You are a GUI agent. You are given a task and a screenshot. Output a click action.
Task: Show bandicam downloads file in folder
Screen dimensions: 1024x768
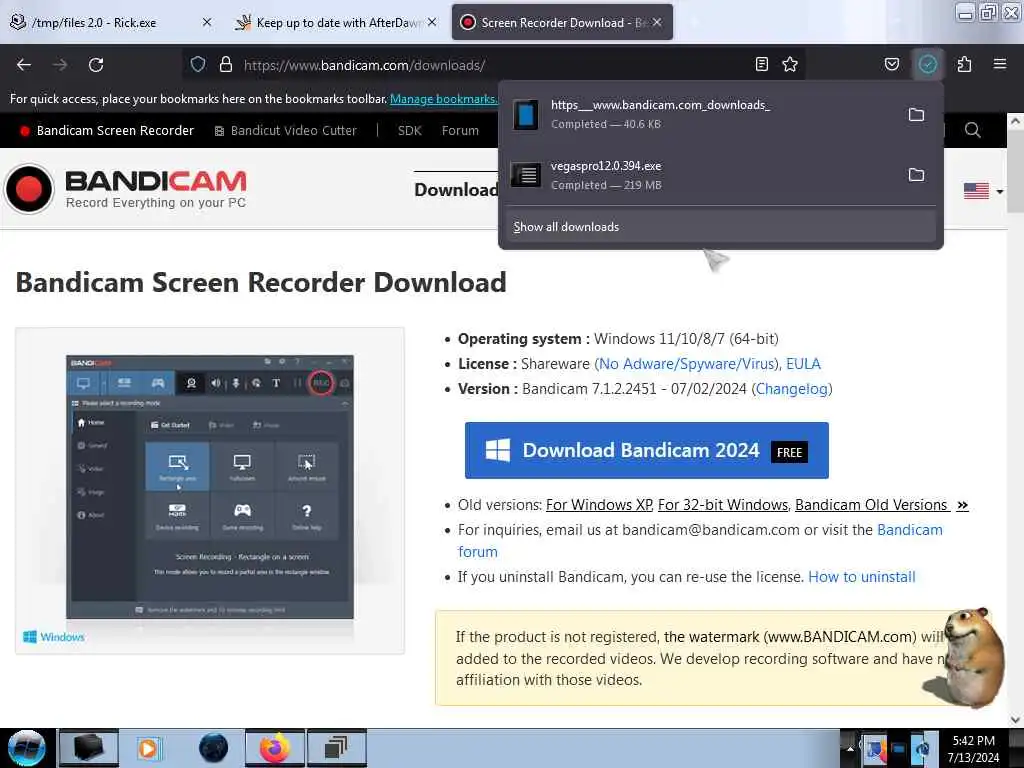[x=916, y=115]
